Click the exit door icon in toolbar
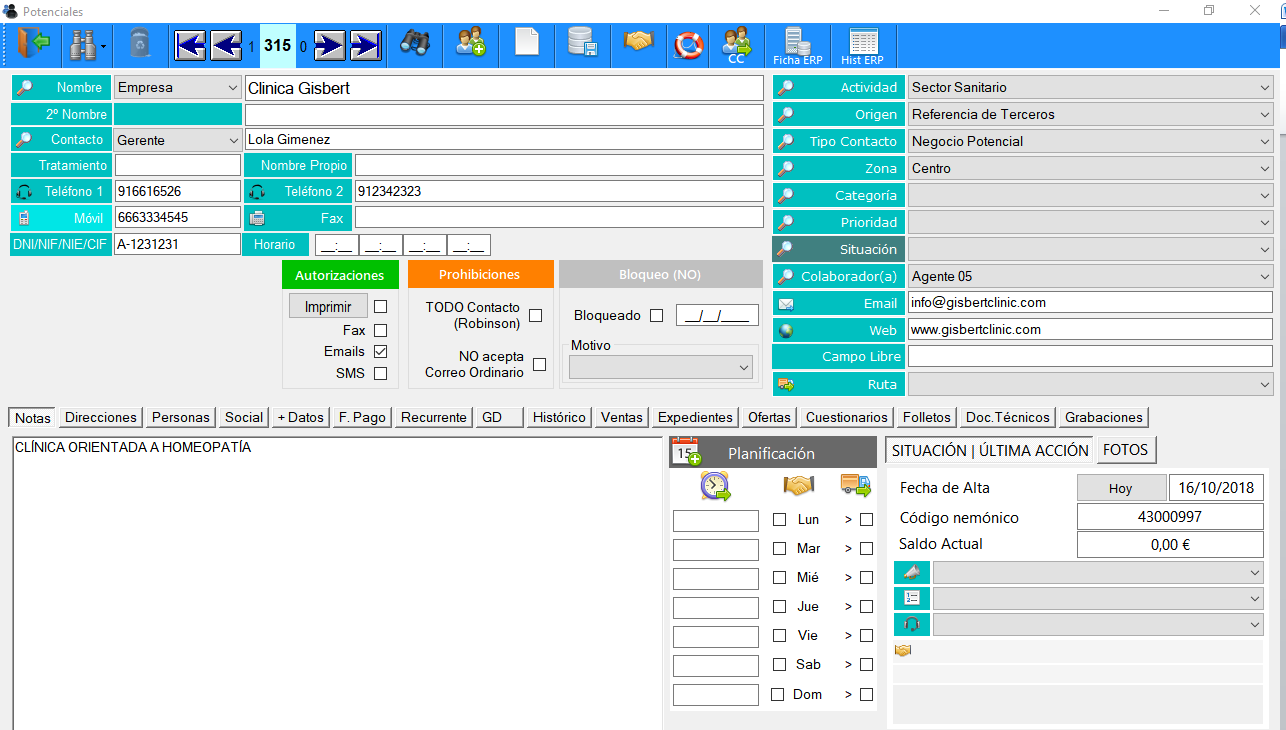The width and height of the screenshot is (1286, 730). click(33, 45)
